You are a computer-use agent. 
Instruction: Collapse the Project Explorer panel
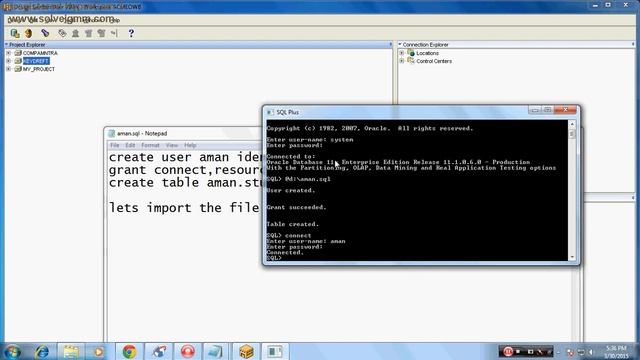click(7, 44)
